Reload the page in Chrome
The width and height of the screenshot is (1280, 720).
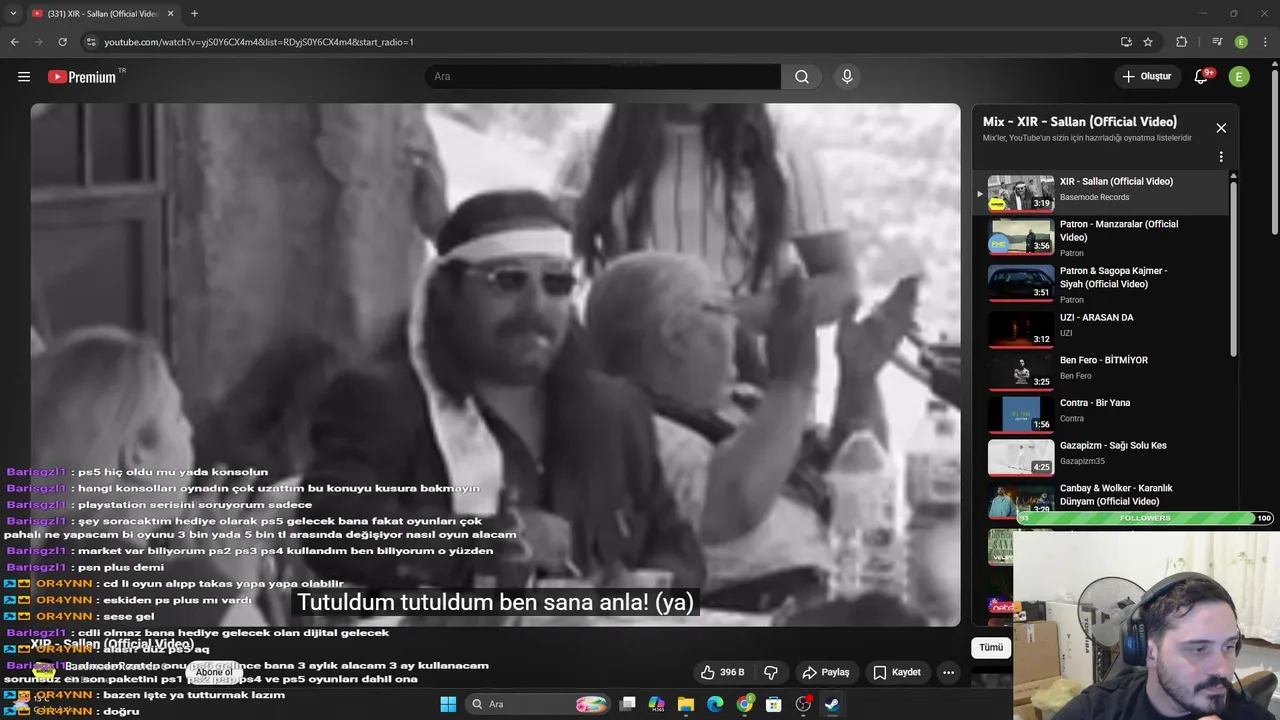click(62, 42)
